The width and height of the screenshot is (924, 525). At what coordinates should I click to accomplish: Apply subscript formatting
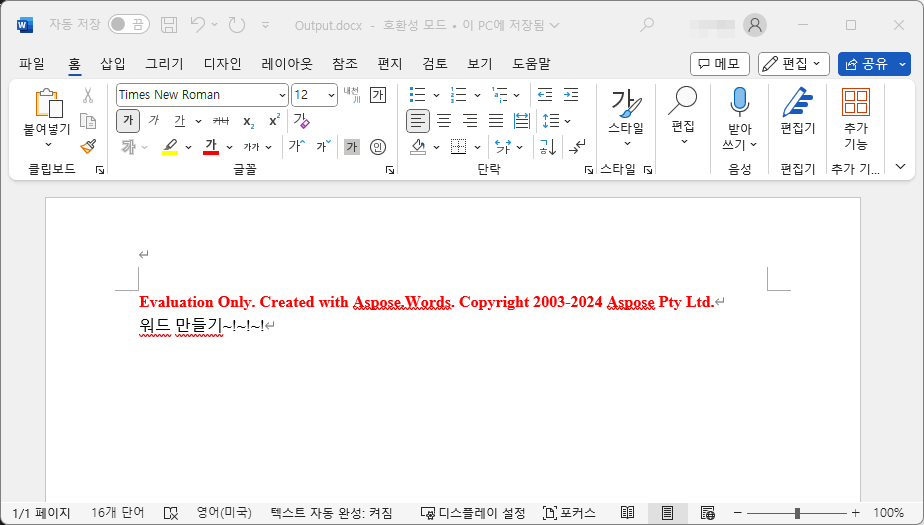click(x=249, y=121)
